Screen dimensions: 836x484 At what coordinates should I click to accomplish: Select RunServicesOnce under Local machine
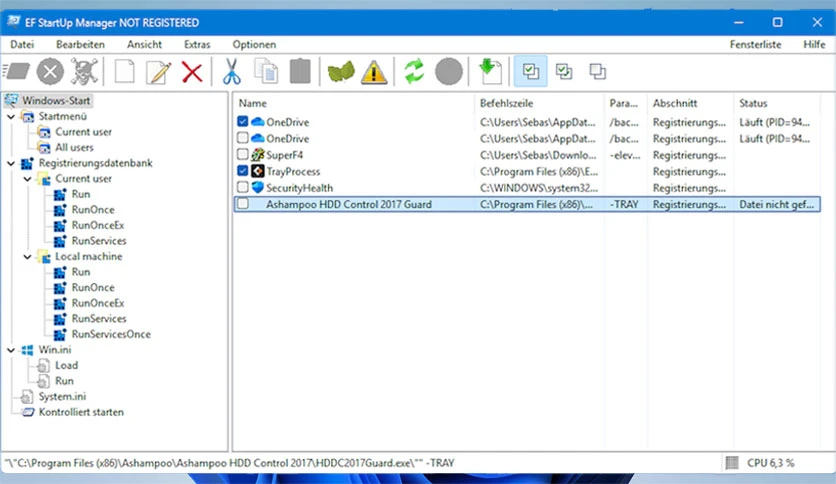[x=111, y=334]
